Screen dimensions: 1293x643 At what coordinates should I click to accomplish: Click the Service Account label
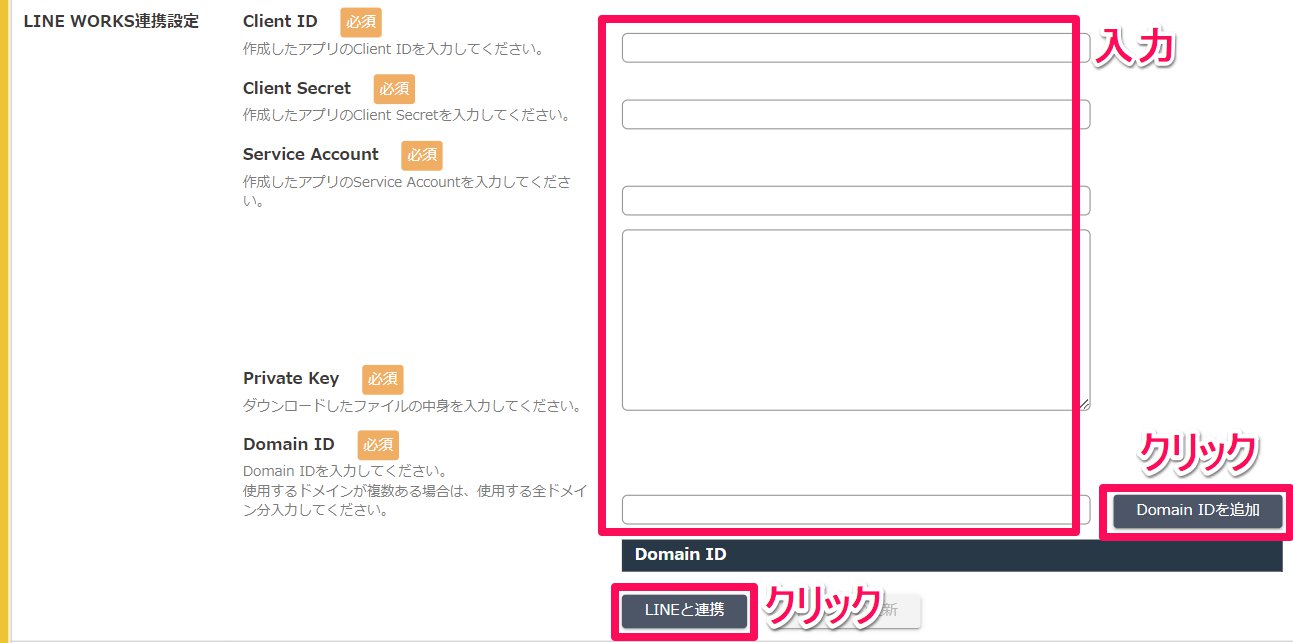311,154
